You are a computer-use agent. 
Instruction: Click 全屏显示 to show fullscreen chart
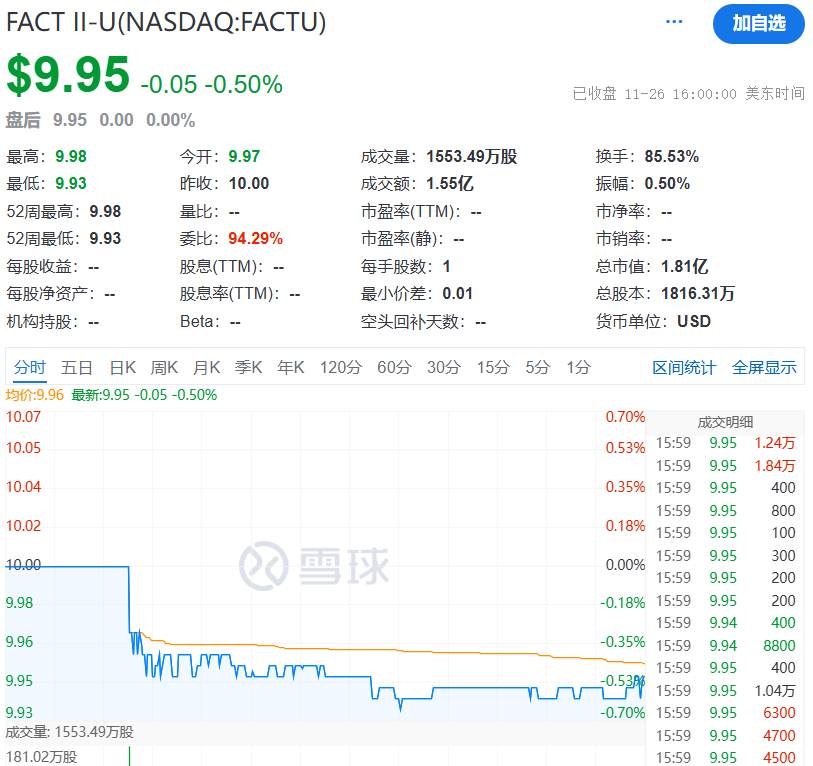[766, 367]
